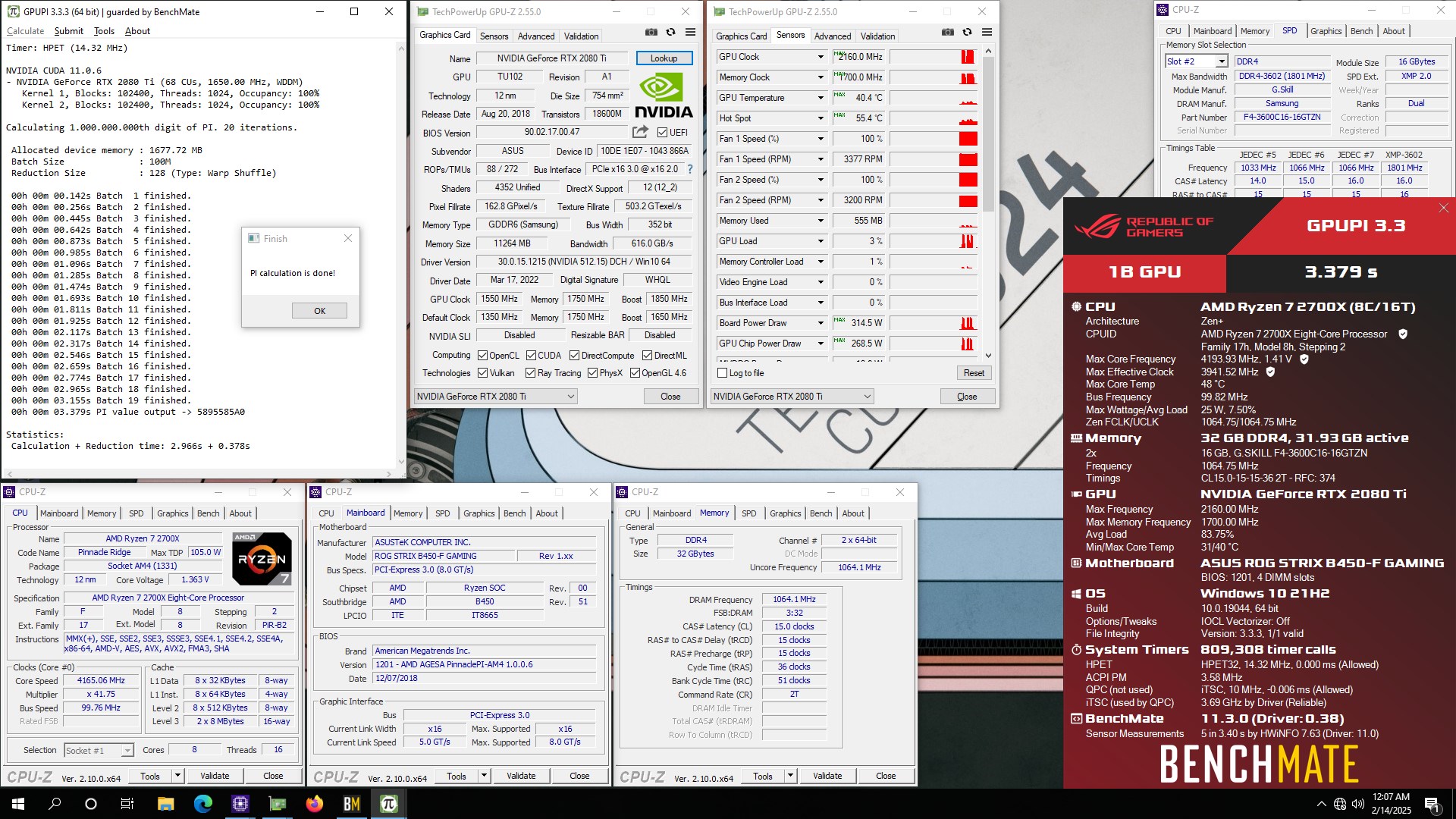Switch to CPU-Z purple chip taskbar icon
Image resolution: width=1456 pixels, height=819 pixels.
[240, 804]
